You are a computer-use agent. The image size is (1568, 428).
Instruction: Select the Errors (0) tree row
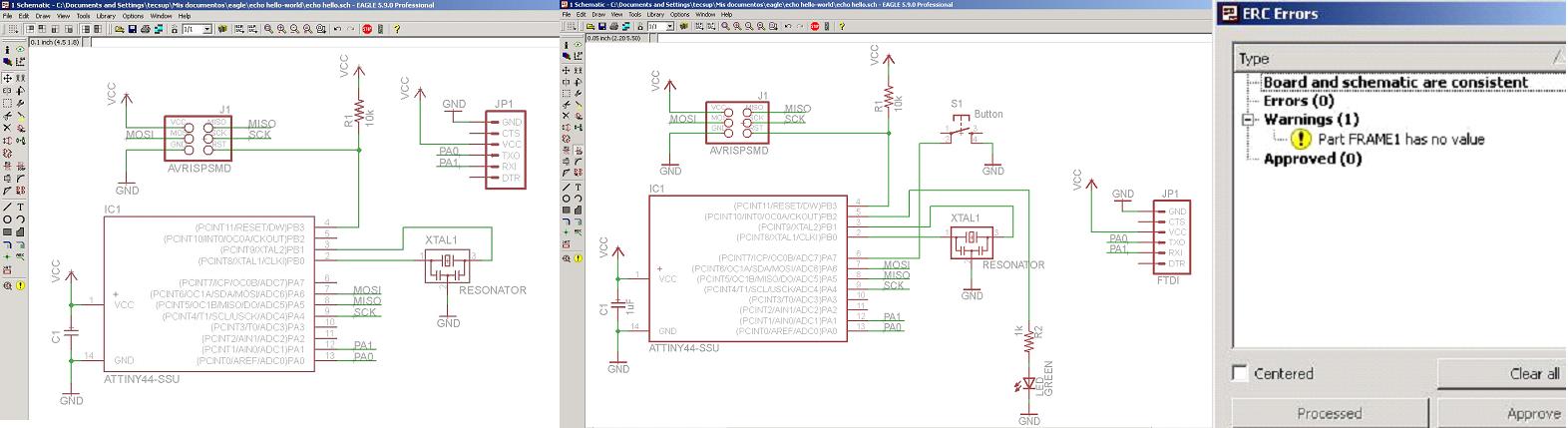click(1298, 101)
